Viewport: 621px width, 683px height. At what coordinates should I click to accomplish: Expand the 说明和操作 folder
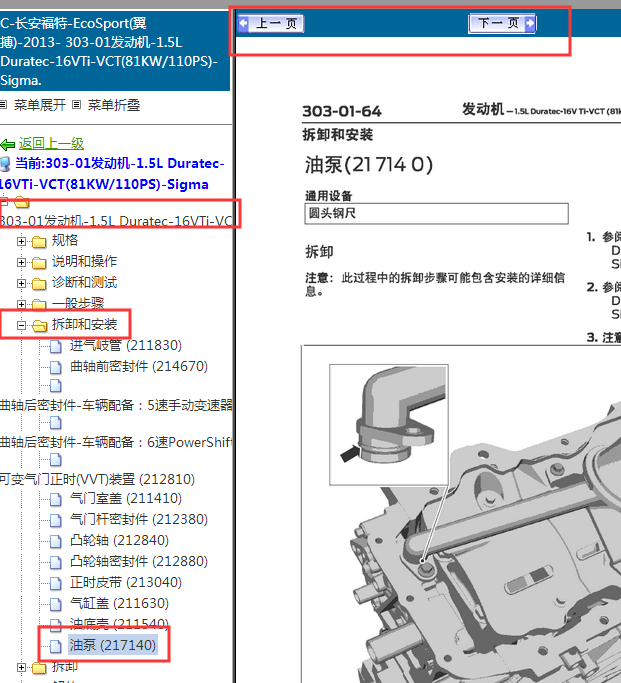pyautogui.click(x=21, y=262)
